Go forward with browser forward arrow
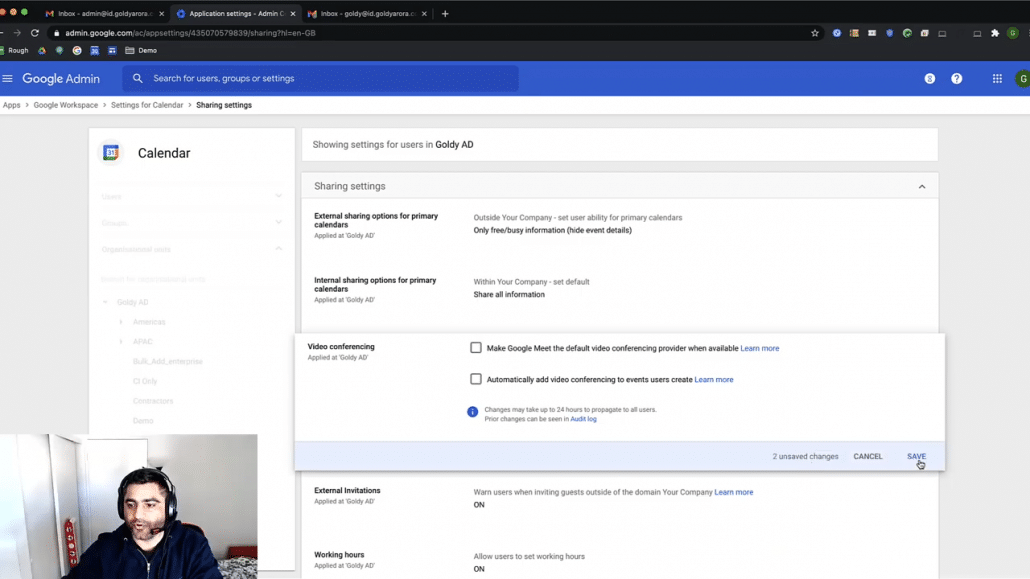The width and height of the screenshot is (1030, 579). click(x=16, y=33)
